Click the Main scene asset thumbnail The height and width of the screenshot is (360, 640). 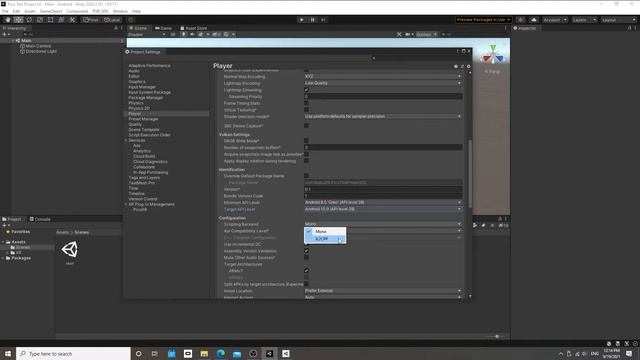pyautogui.click(x=70, y=250)
